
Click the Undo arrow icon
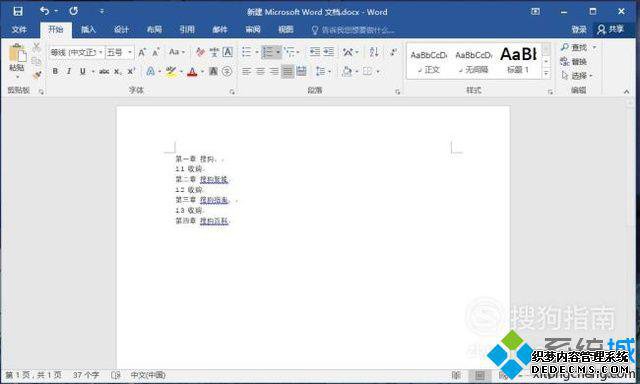44,11
